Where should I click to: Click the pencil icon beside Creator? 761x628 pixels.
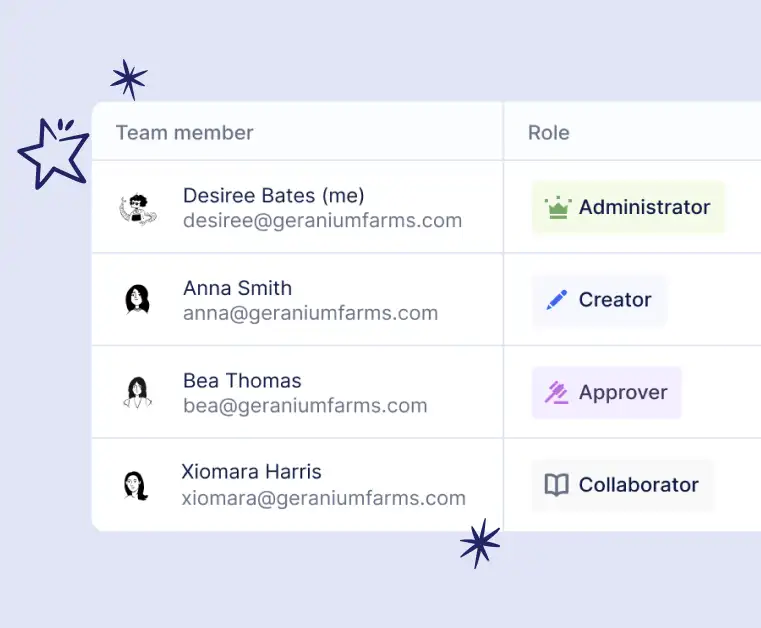click(557, 300)
